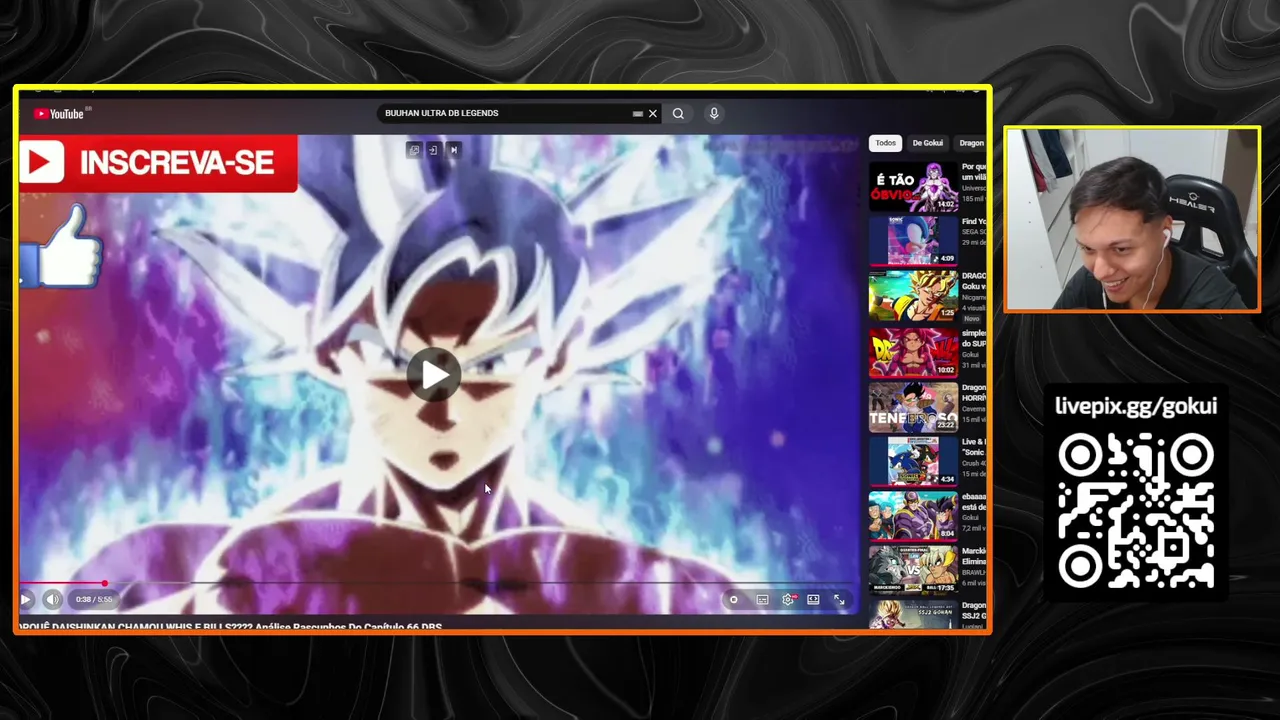Open the 10:02 Dragon Ball video thumbnail
This screenshot has height=720, width=1280.
tap(913, 353)
